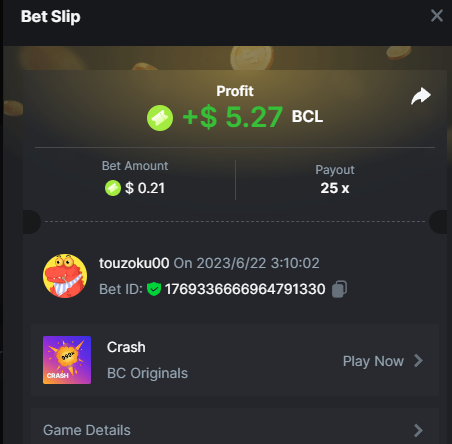452x444 pixels.
Task: Click the chevron next to Play Now
Action: pyautogui.click(x=418, y=361)
